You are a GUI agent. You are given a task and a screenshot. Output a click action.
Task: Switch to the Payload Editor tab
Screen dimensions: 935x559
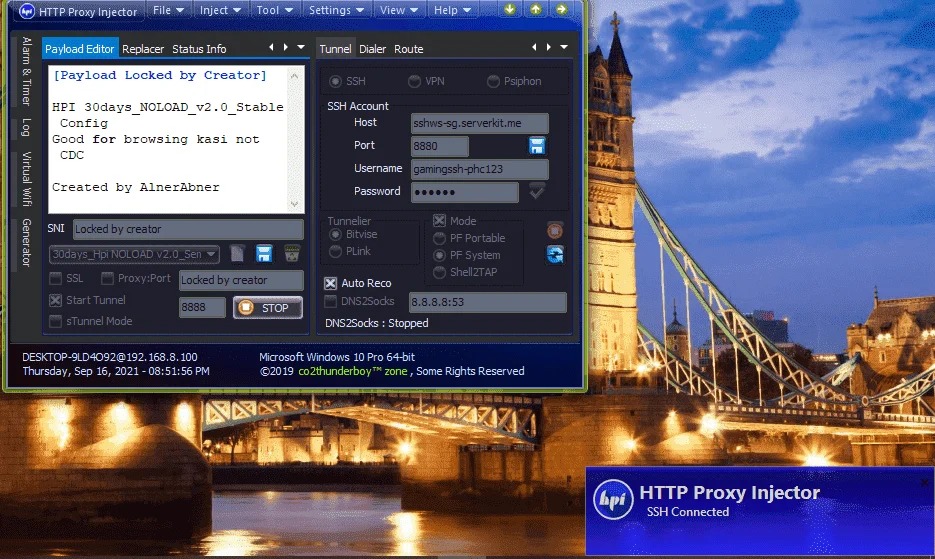tap(79, 49)
